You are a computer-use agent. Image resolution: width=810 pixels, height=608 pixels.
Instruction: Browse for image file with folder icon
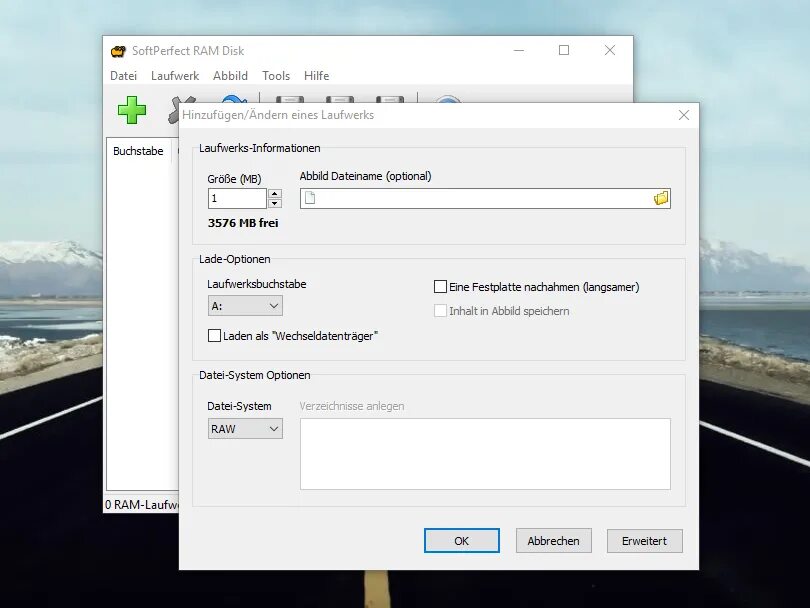[x=661, y=198]
